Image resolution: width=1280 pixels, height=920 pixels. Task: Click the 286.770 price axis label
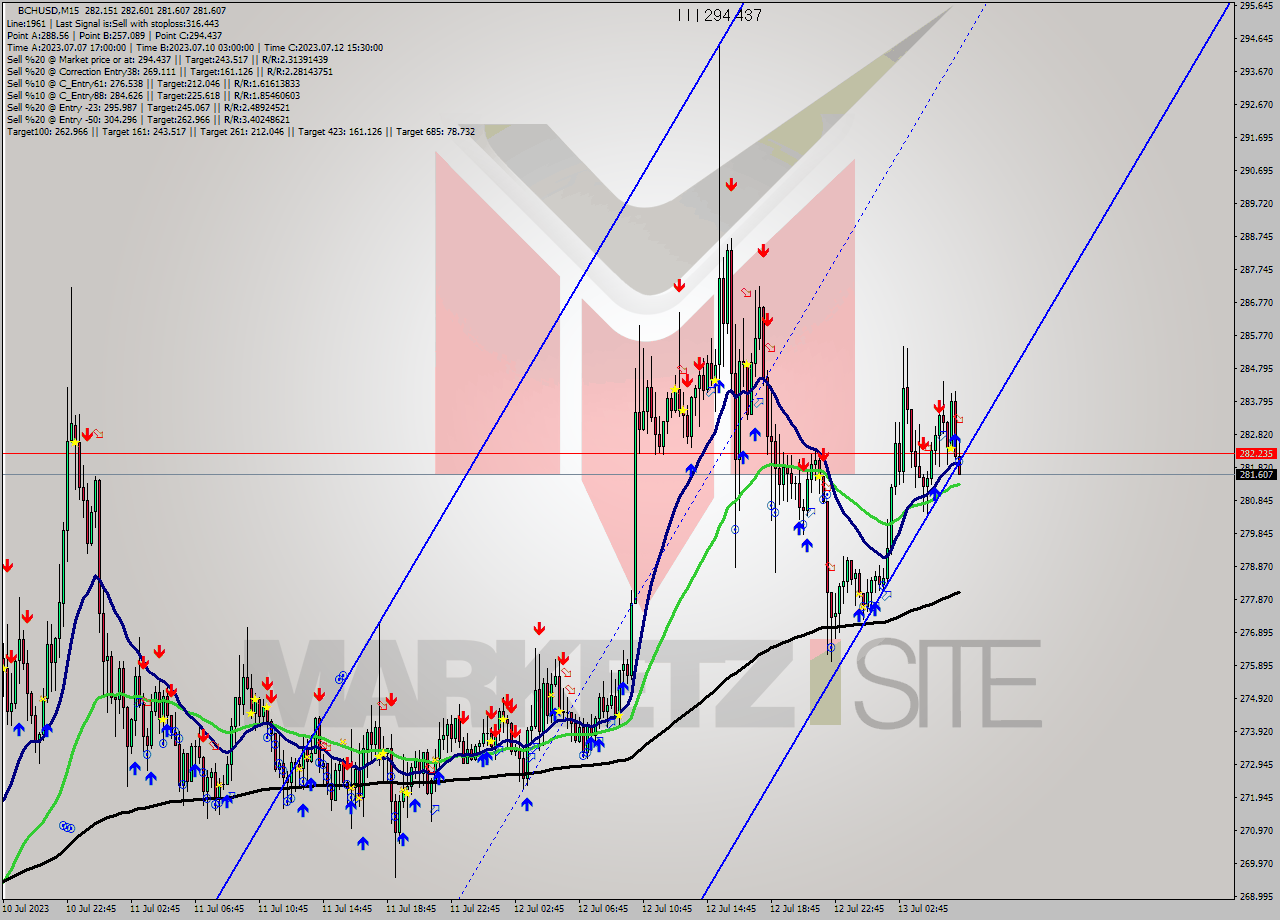point(1257,303)
